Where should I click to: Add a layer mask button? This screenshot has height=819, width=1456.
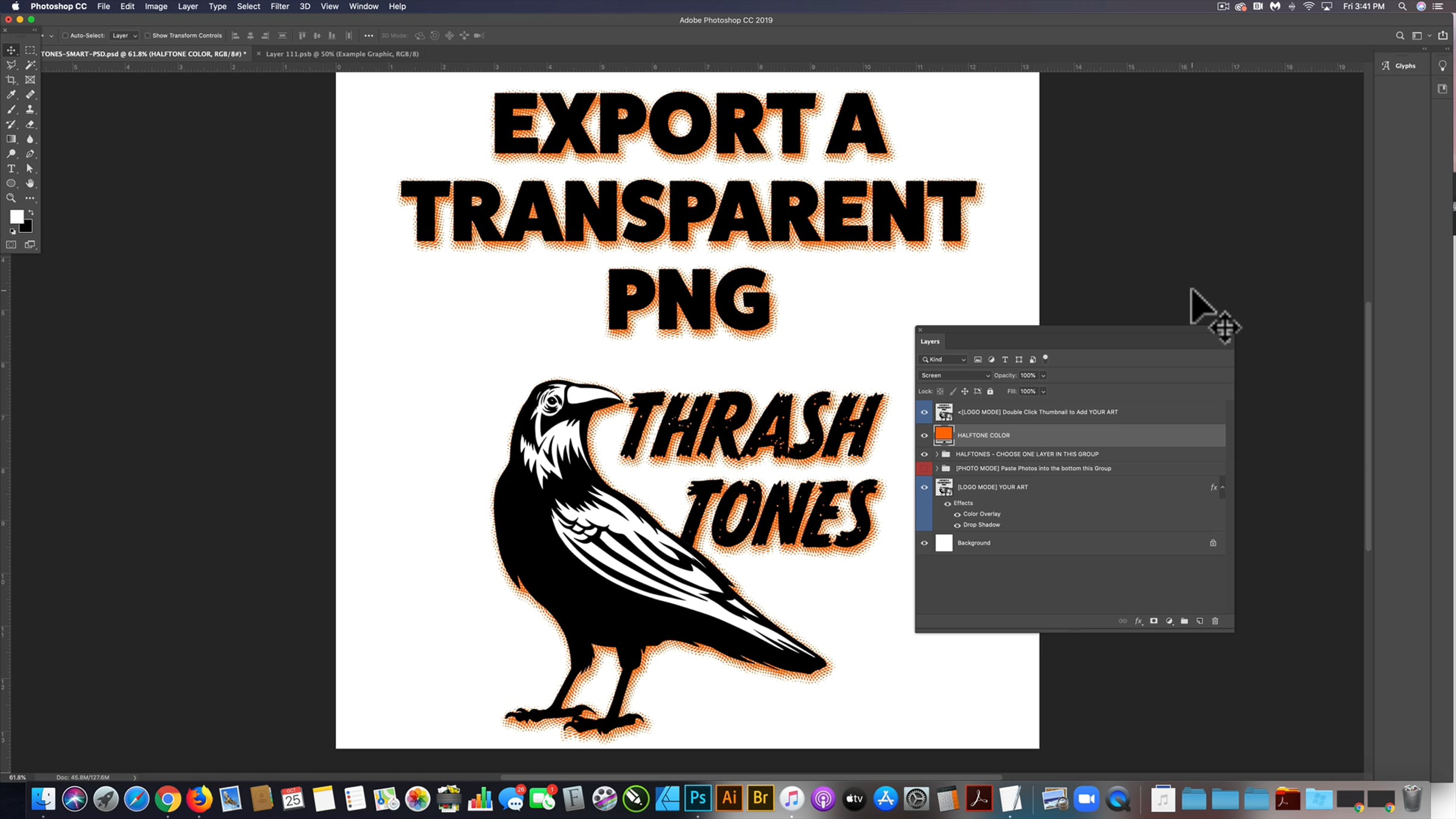(x=1154, y=621)
